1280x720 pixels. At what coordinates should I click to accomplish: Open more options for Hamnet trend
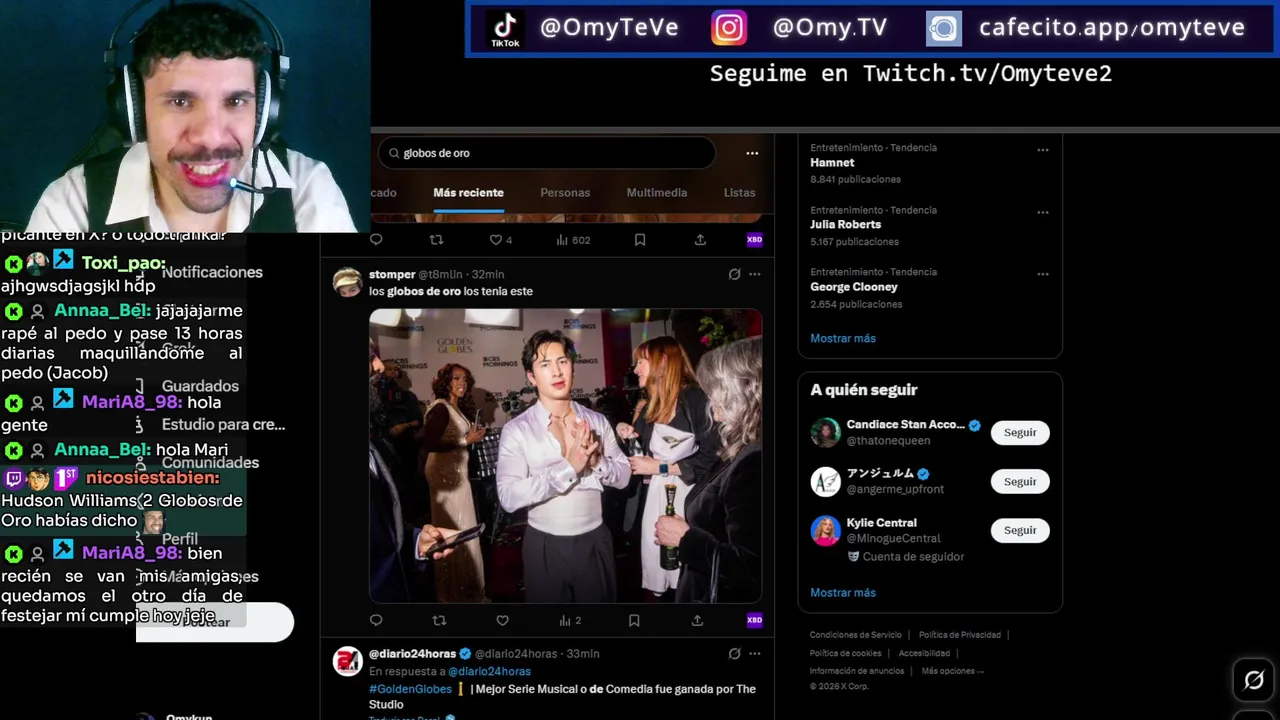1043,150
